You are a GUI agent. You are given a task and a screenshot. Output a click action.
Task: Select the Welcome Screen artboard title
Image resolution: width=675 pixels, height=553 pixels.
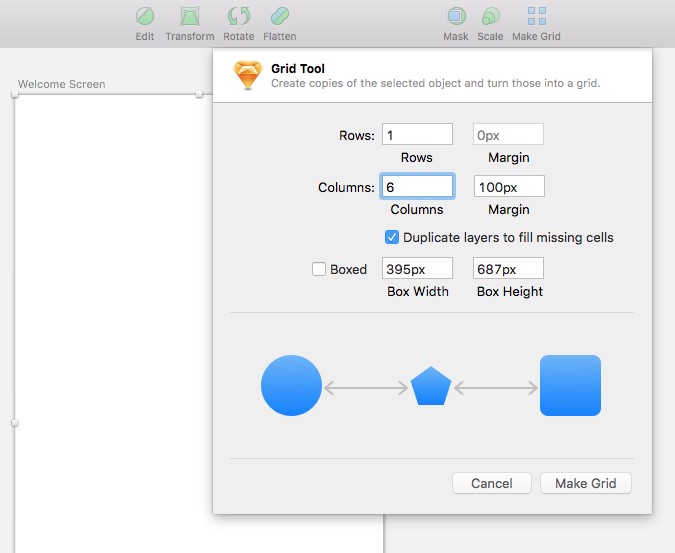pyautogui.click(x=61, y=84)
